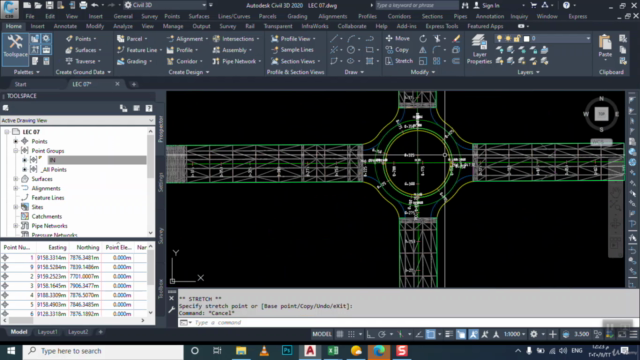Open Photoshop from the taskbar

coord(287,351)
